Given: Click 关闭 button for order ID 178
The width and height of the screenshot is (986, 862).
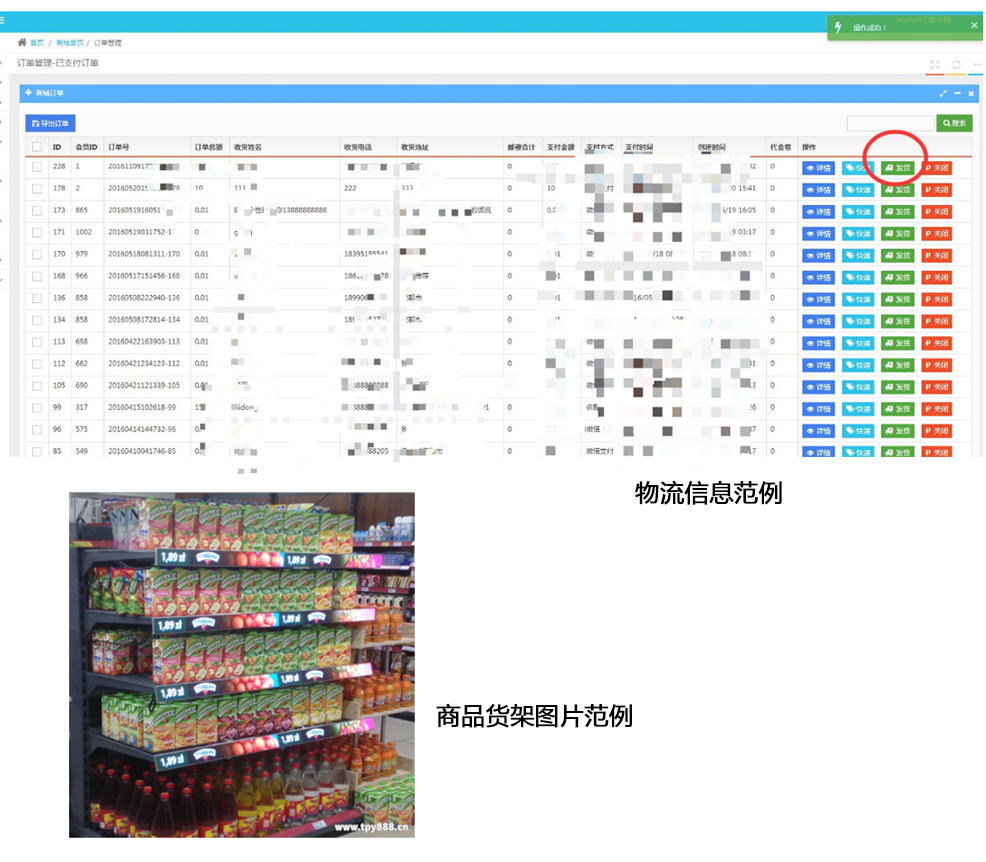Looking at the screenshot, I should point(936,190).
